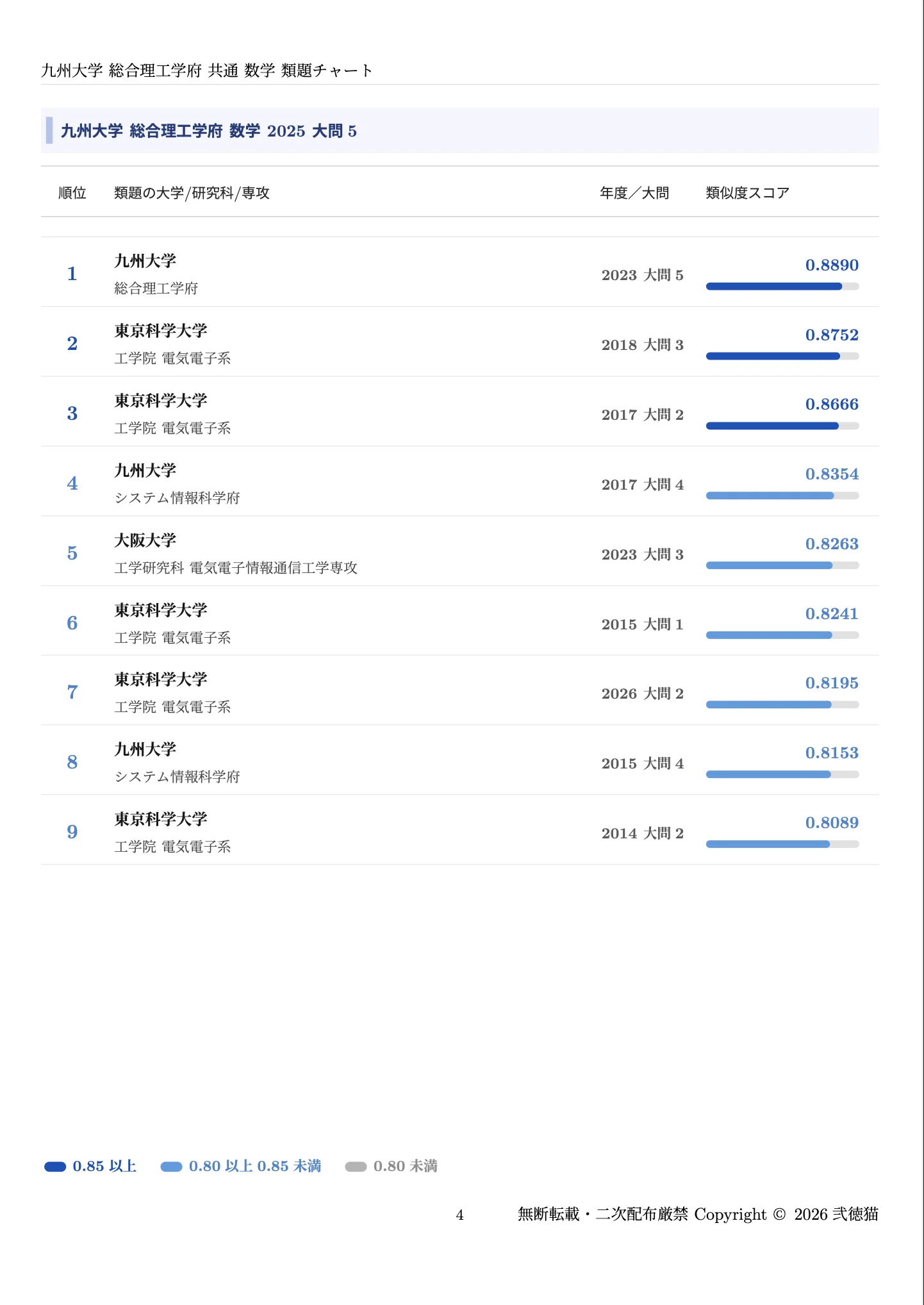Click the 0.8089 similarity score bar
The height and width of the screenshot is (1305, 924).
coord(782,844)
